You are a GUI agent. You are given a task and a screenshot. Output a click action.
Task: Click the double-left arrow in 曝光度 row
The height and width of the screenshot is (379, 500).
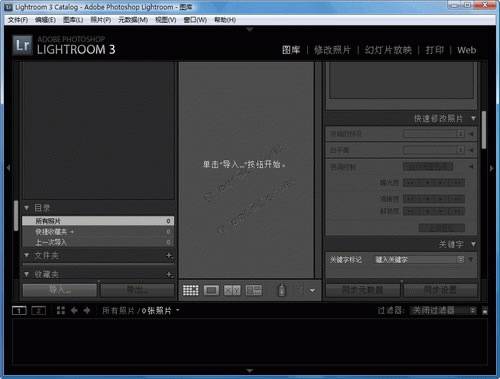[411, 183]
